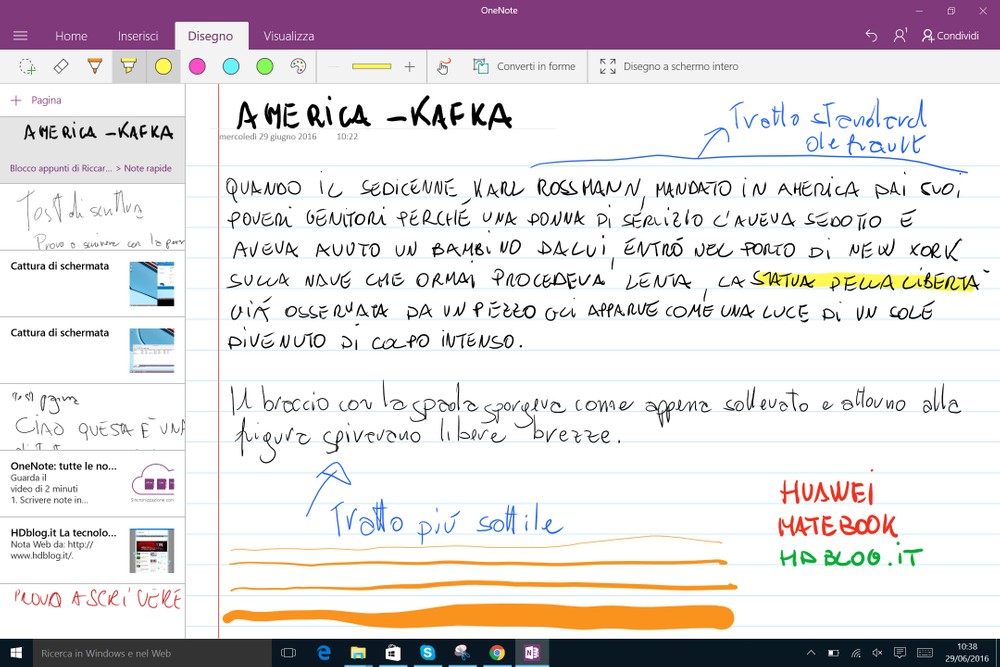This screenshot has width=1000, height=667.
Task: Pick the yellow ink color
Action: (163, 66)
